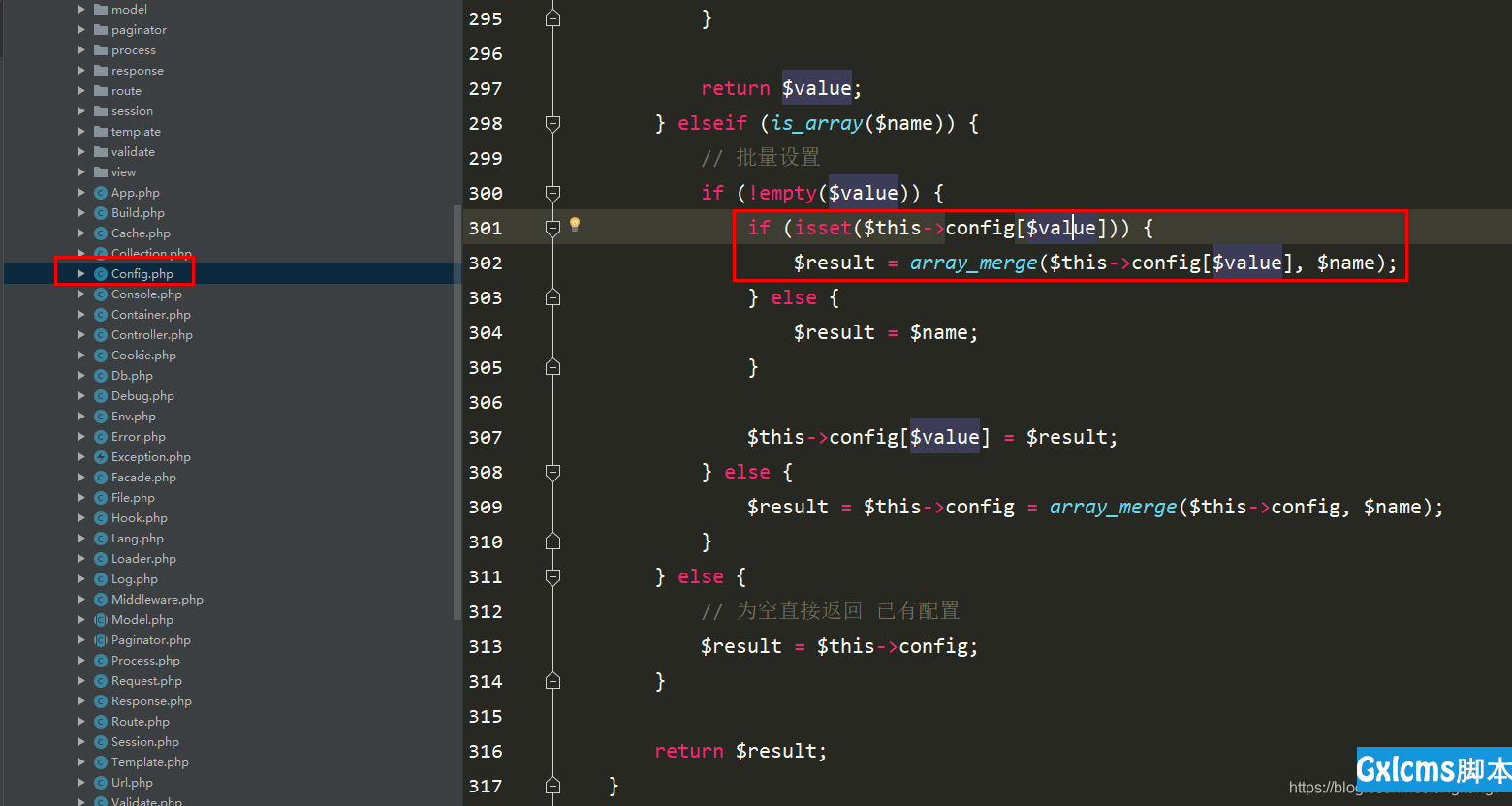
Task: Select Log.php in the project tree
Action: [135, 579]
